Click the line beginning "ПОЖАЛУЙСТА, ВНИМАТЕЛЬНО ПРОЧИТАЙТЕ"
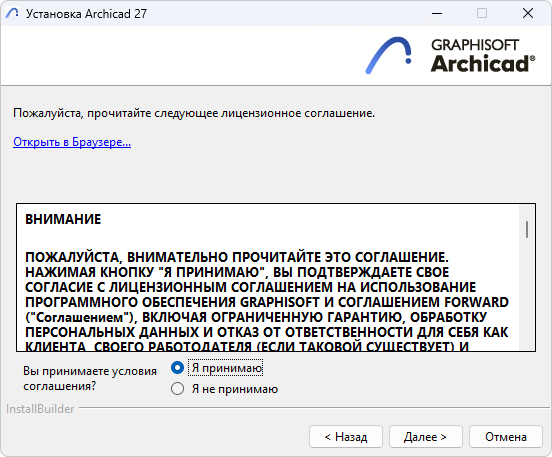The width and height of the screenshot is (552, 457). (x=237, y=257)
